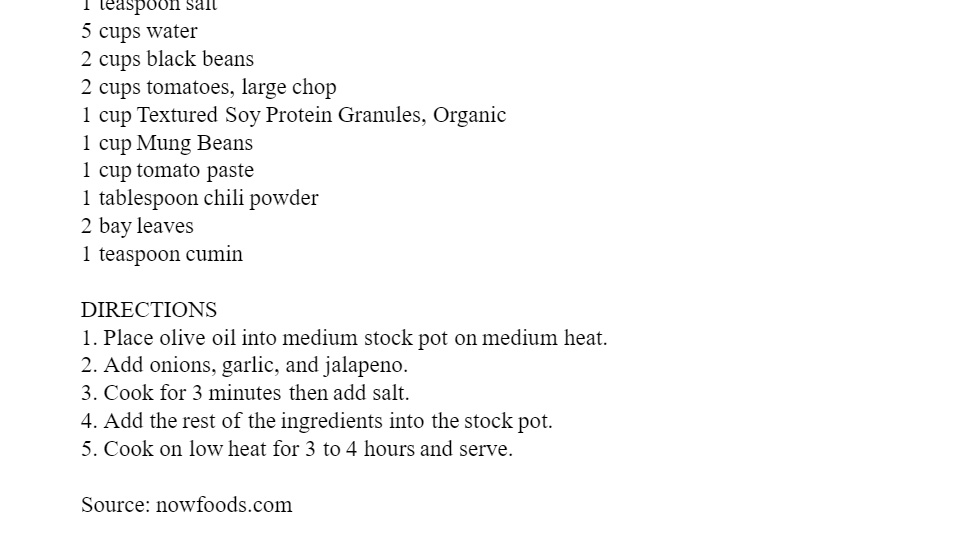Click the Textured Soy Protein Granules line
The image size is (960, 536).
coord(294,115)
